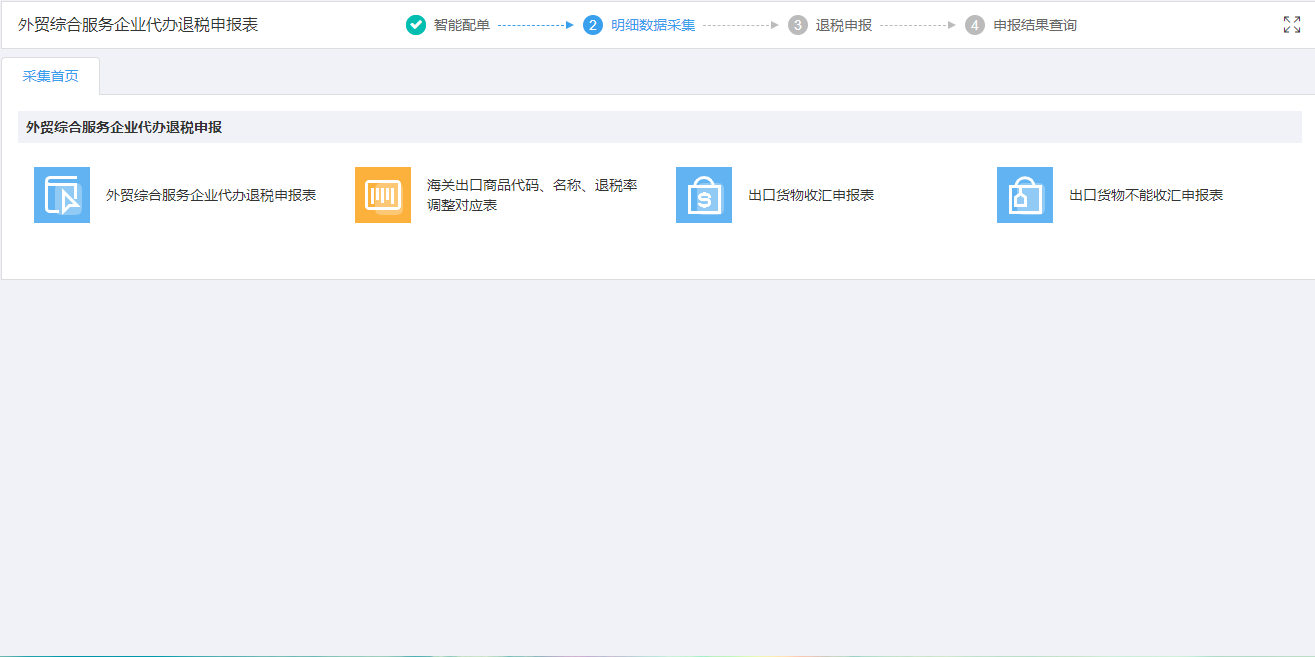
Task: Click the section header 外贸综合服务企业代办退税申报
Action: [x=124, y=127]
